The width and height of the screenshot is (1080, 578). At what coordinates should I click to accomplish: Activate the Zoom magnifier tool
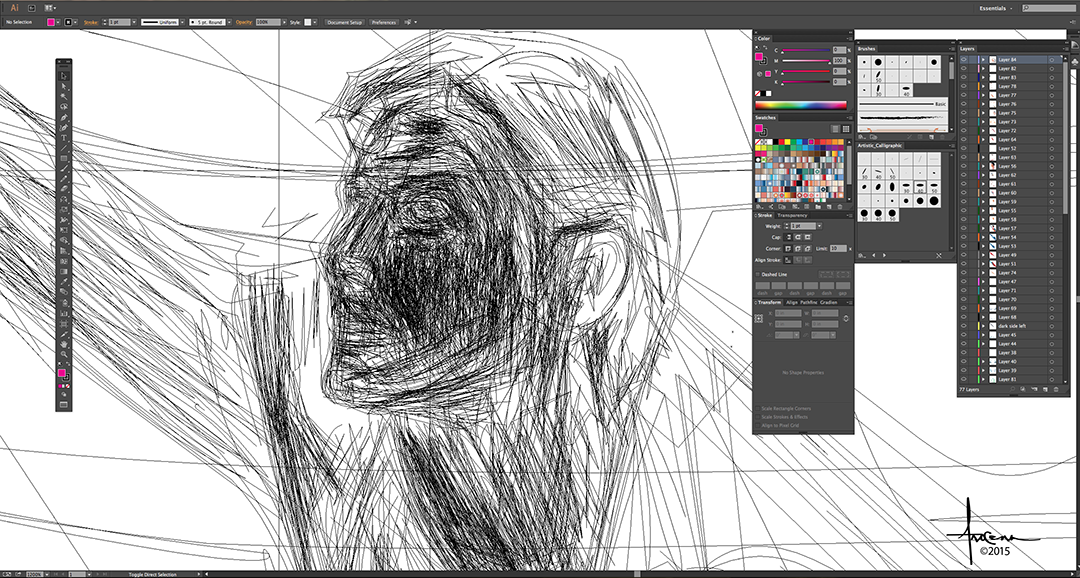[63, 354]
